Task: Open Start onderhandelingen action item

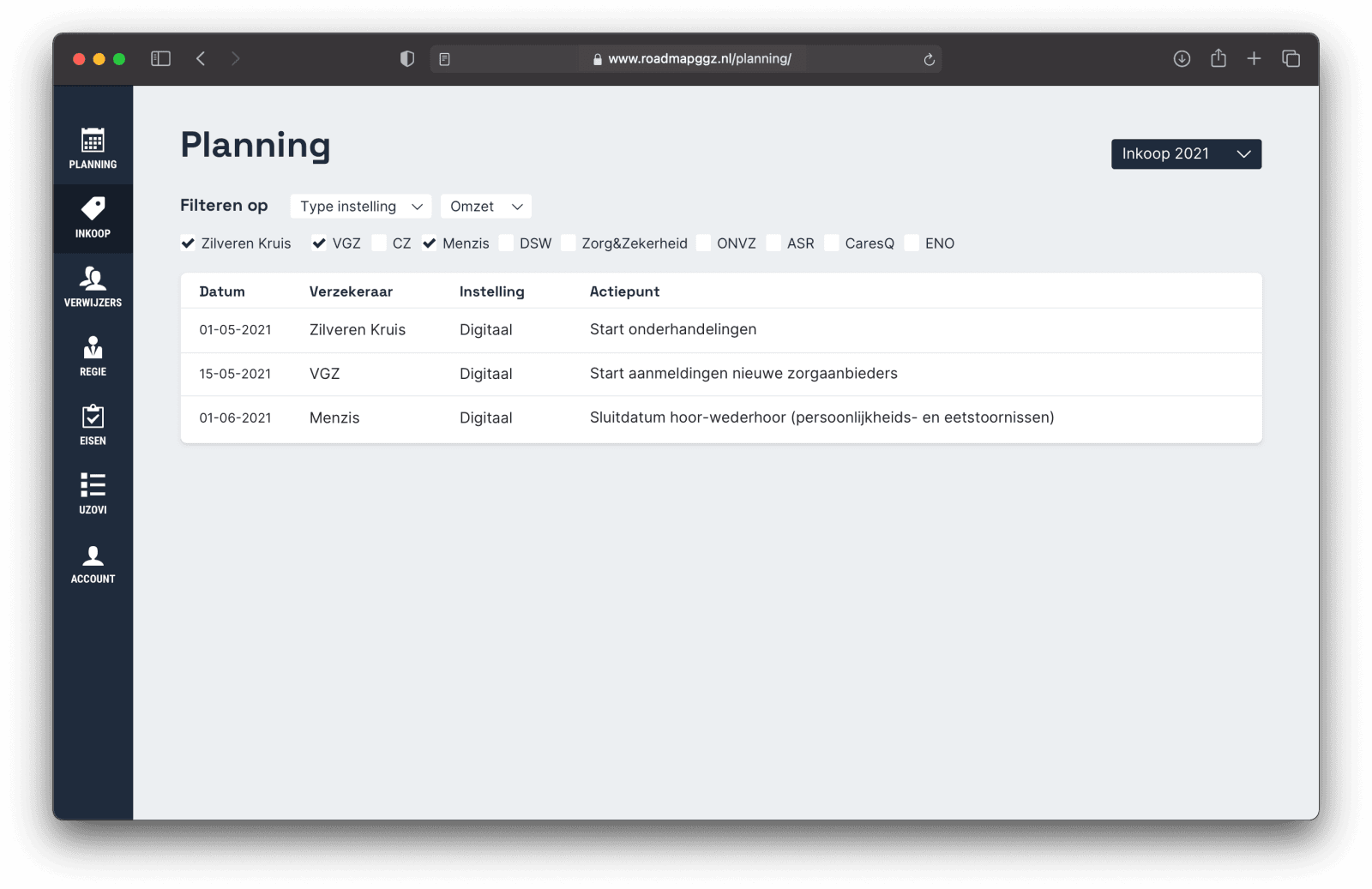Action: [673, 330]
